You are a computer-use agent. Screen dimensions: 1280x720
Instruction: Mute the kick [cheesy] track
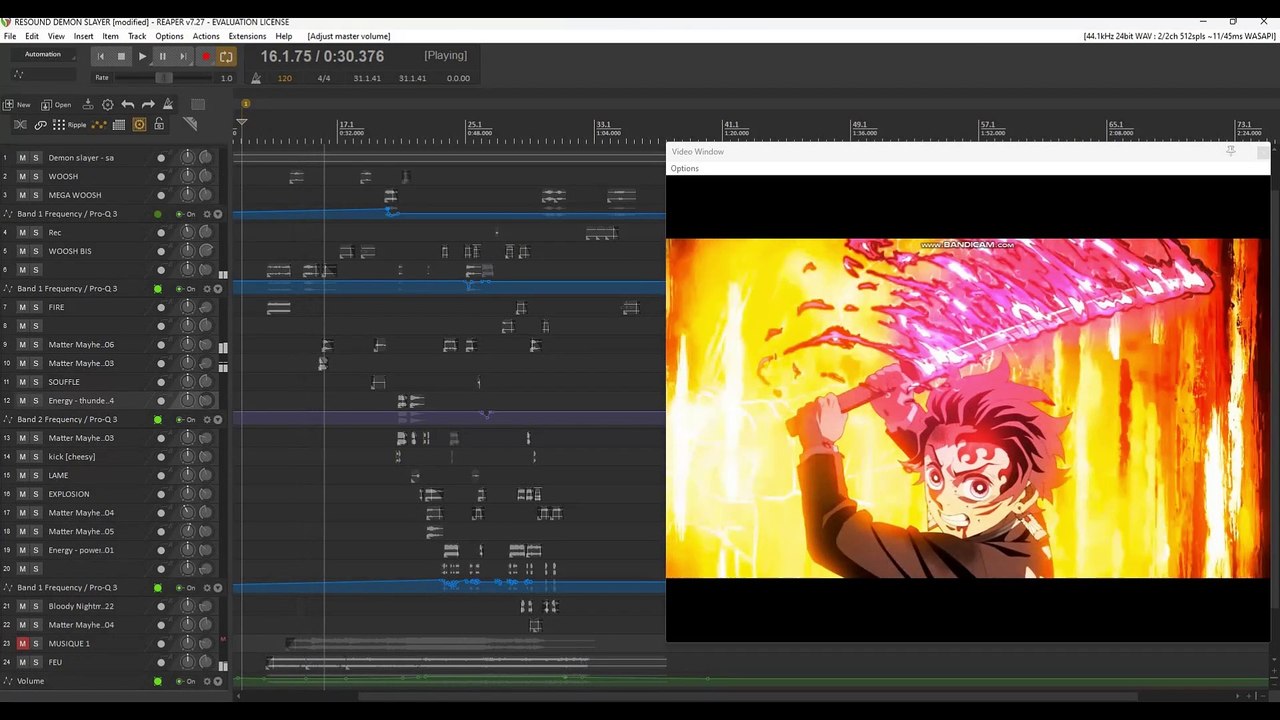22,457
